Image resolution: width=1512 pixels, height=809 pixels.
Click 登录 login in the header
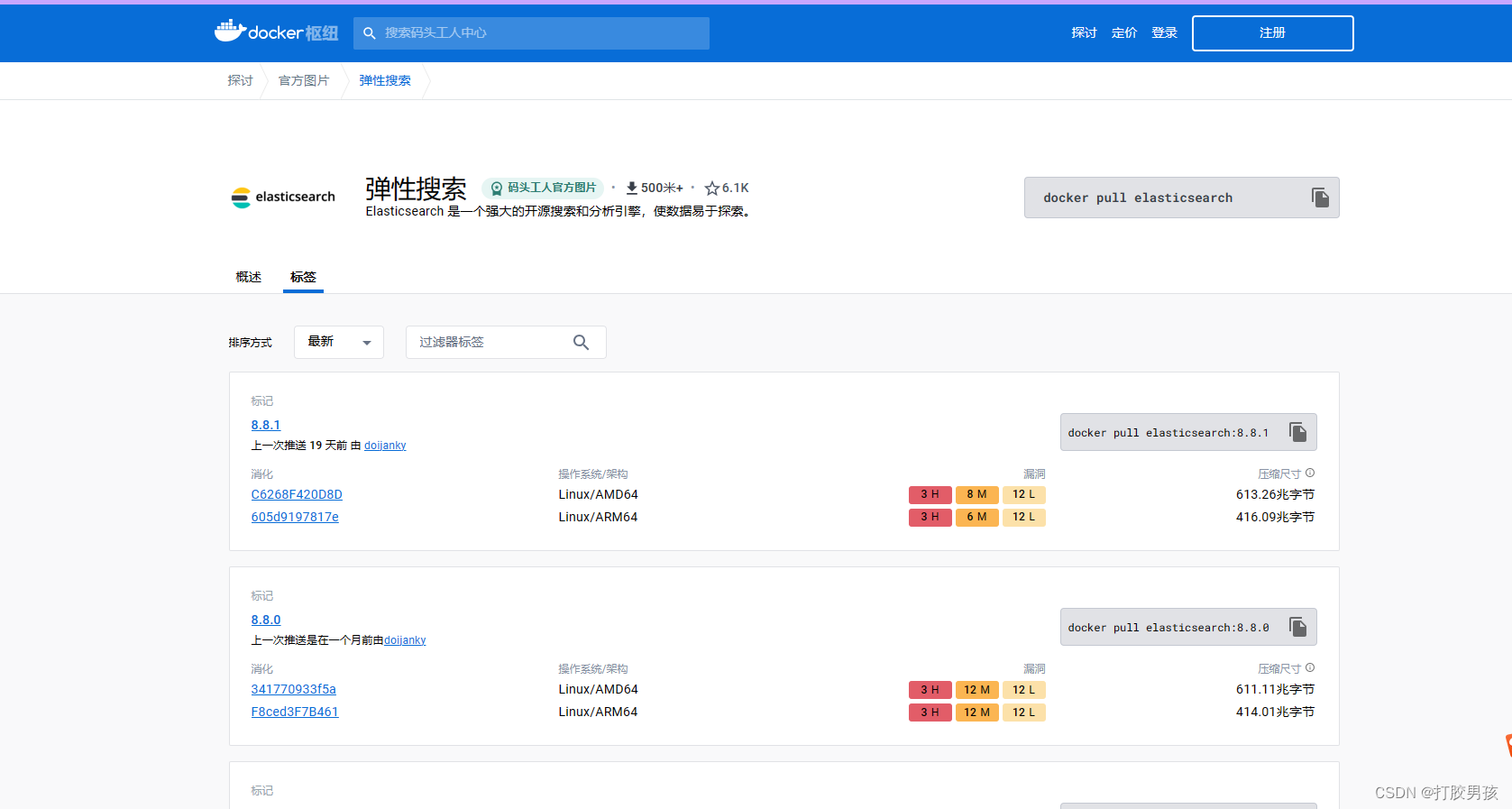tap(1164, 32)
